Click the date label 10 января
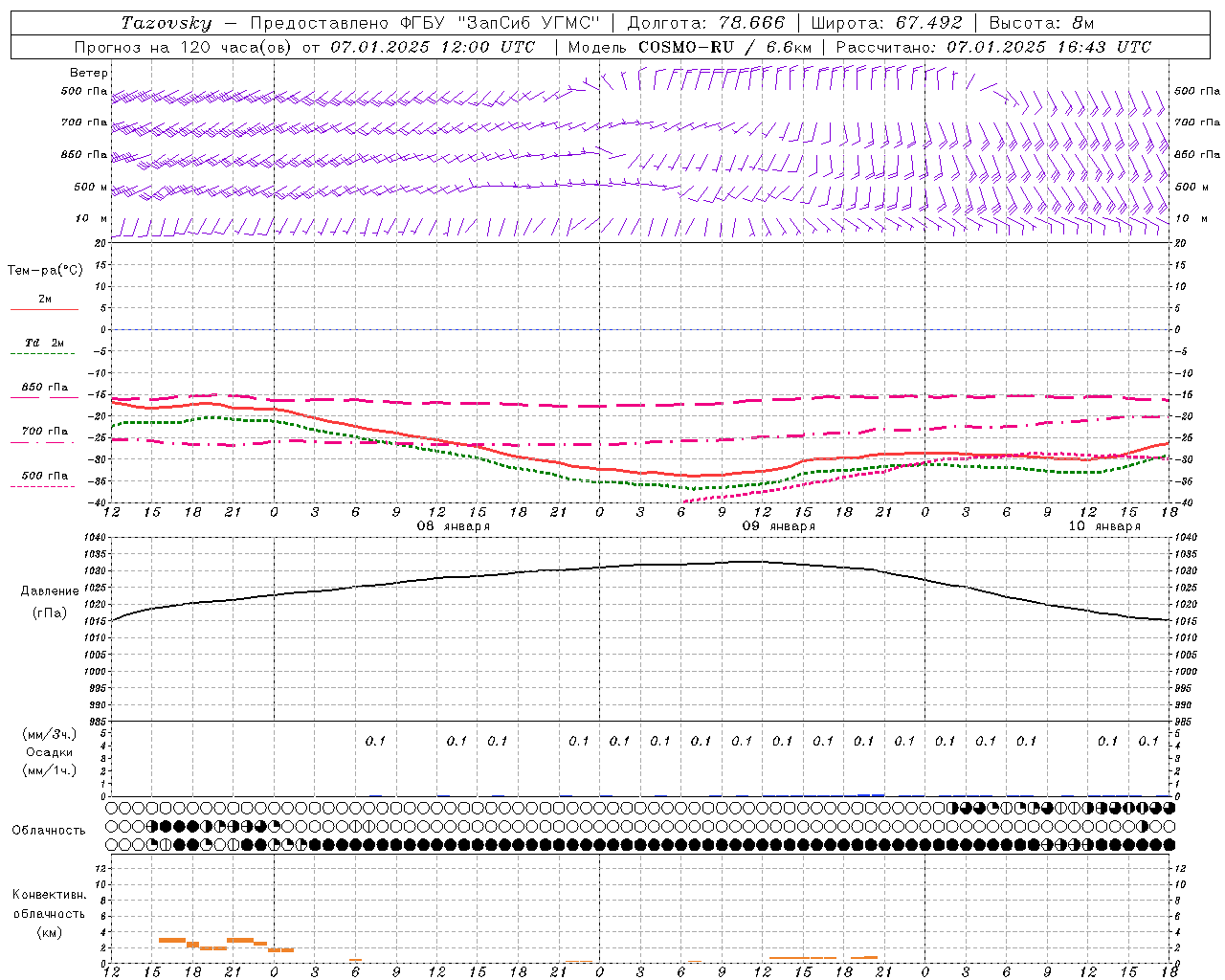The image size is (1225, 980). 1104,526
